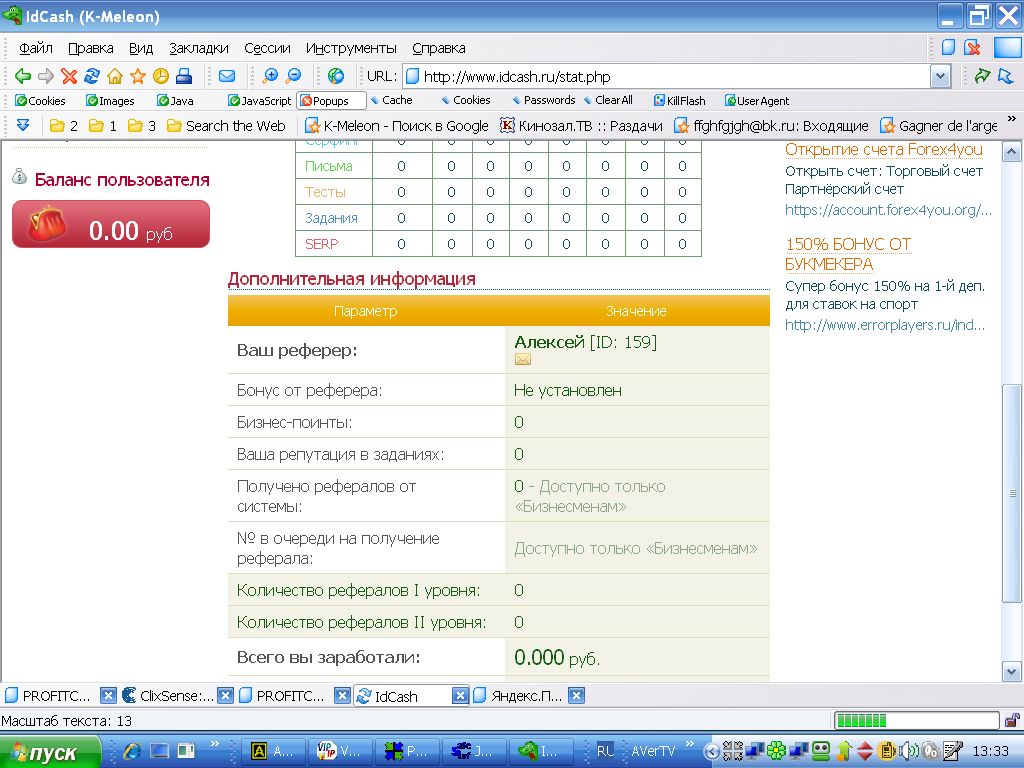
Task: Click Clear All button
Action: [608, 100]
